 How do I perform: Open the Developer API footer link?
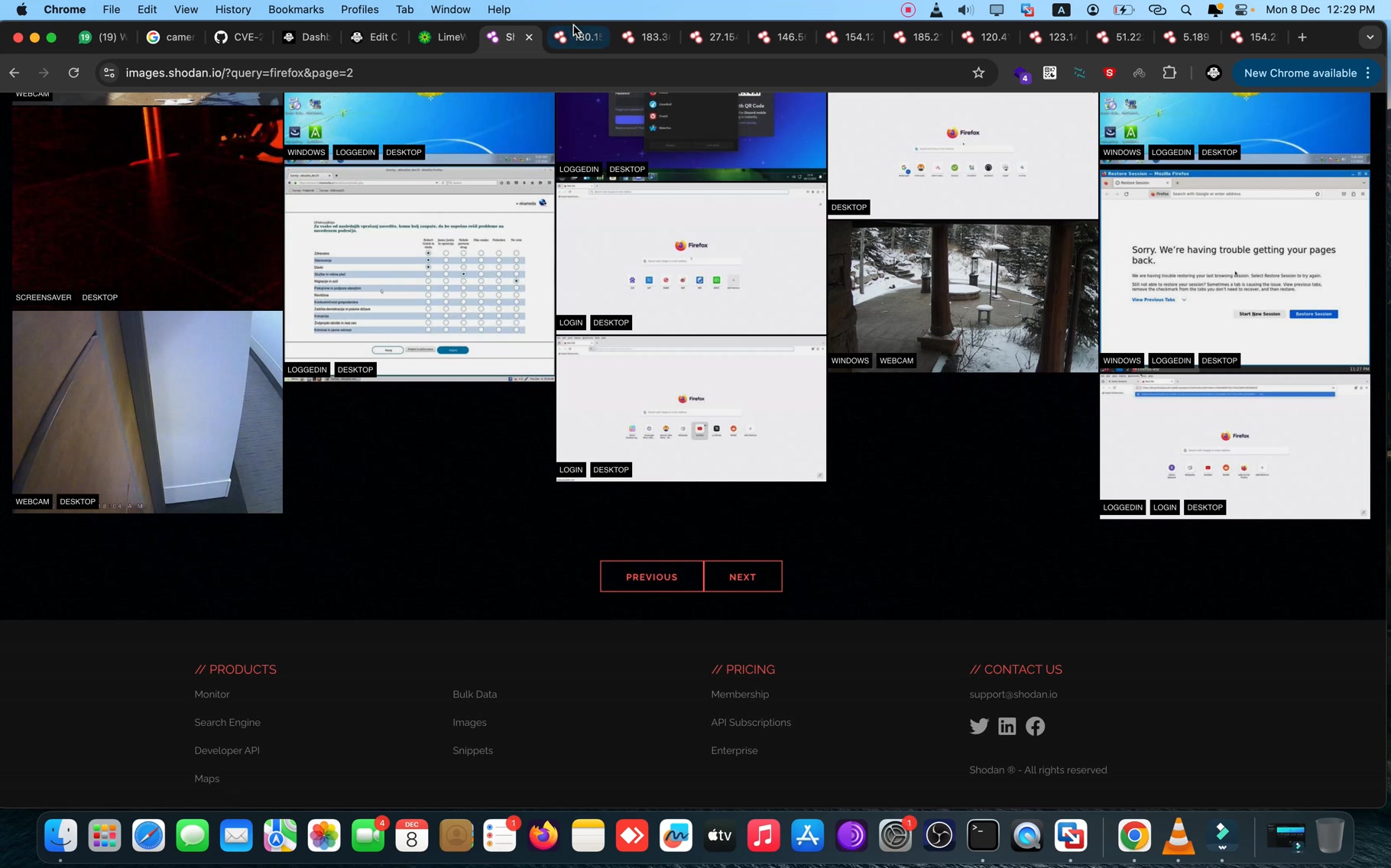click(x=227, y=750)
